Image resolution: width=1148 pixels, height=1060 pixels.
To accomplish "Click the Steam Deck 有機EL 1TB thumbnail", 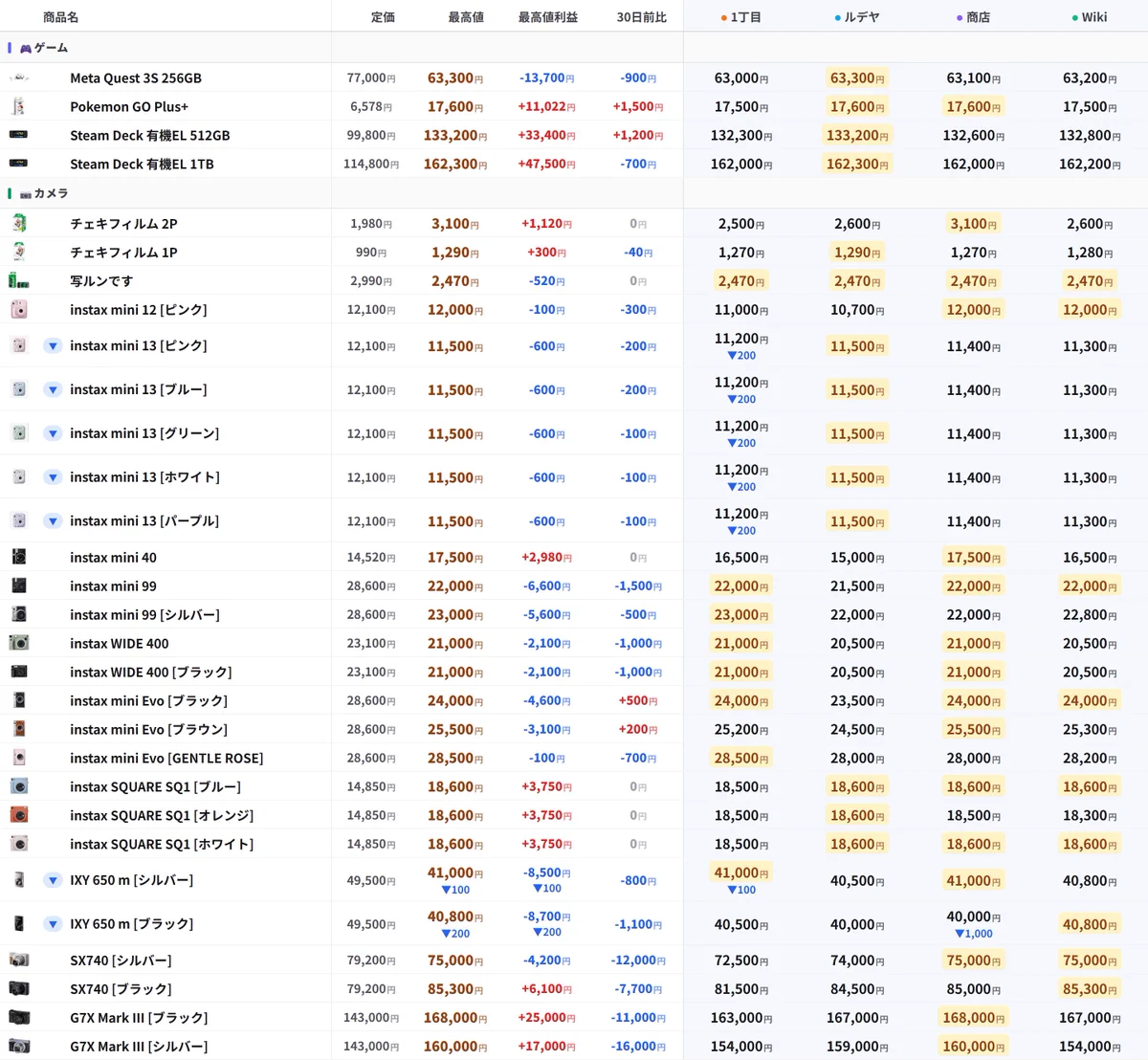I will pyautogui.click(x=19, y=164).
